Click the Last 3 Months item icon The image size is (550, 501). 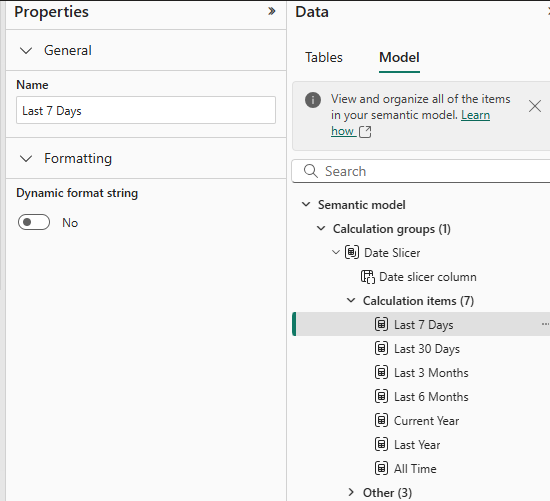point(381,372)
